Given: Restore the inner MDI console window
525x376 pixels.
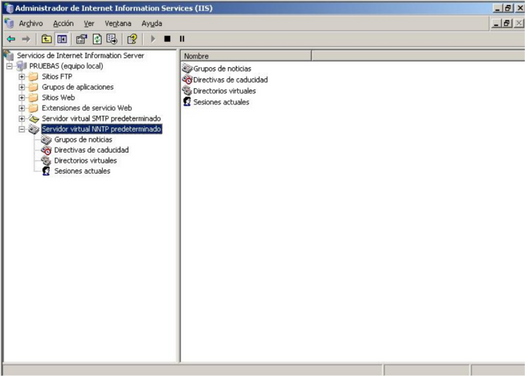Looking at the screenshot, I should point(507,23).
